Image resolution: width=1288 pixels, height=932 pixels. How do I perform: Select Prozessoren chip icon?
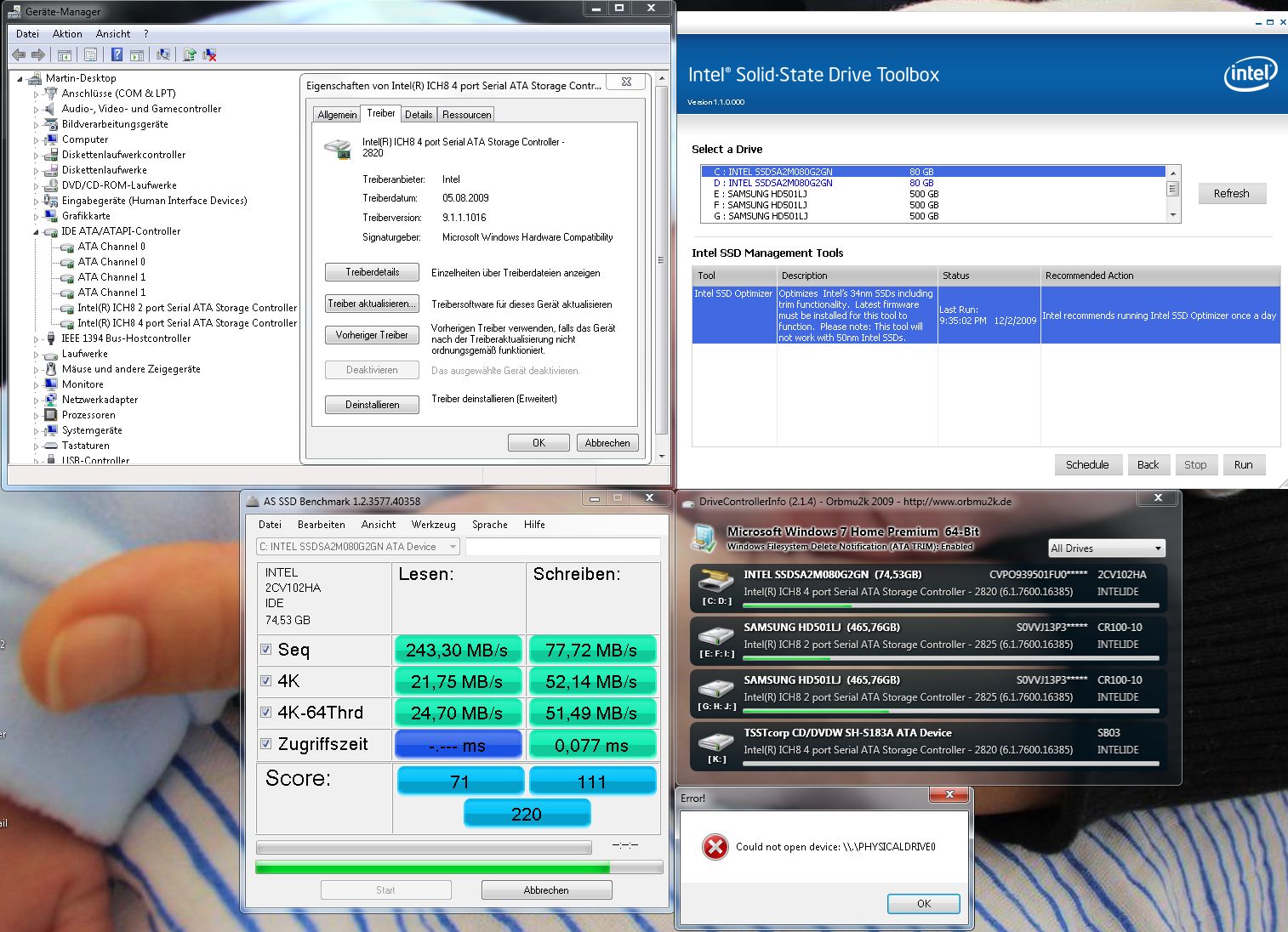(51, 415)
